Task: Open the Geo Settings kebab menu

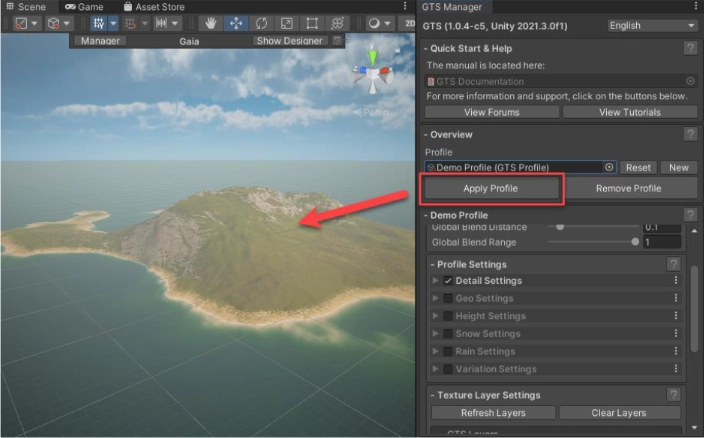Action: point(676,298)
